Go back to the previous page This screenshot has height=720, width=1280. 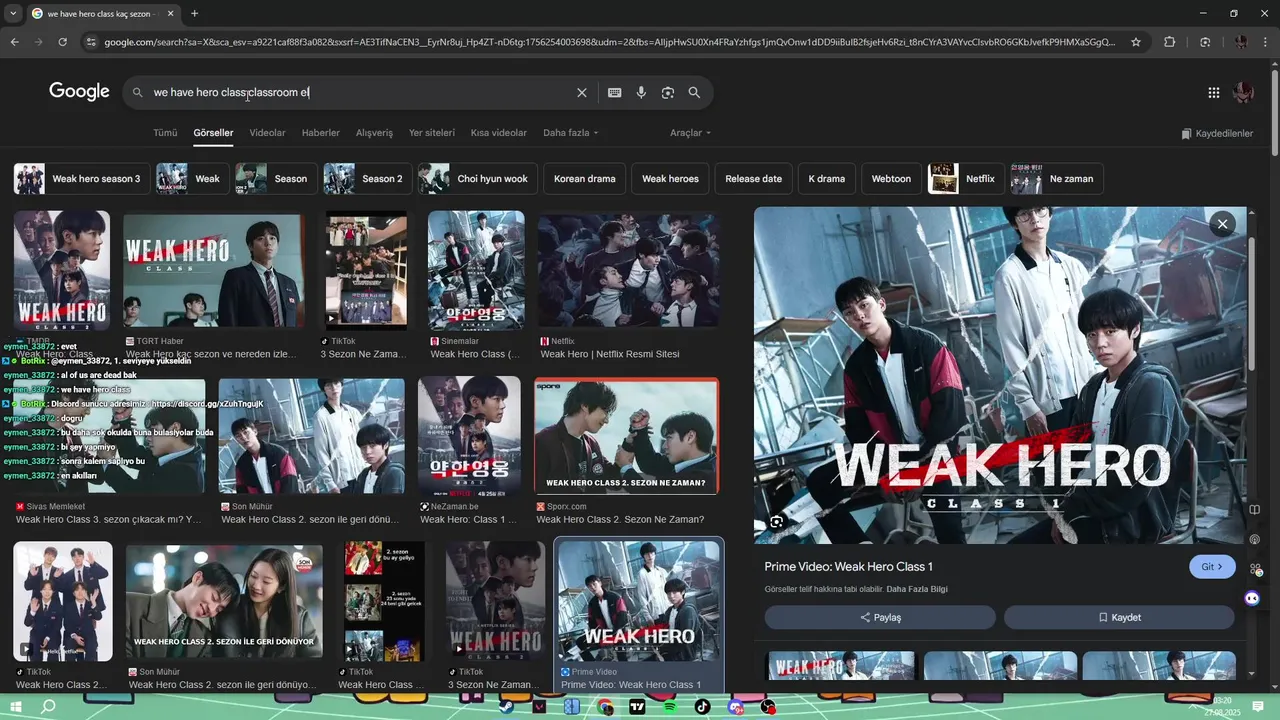[x=14, y=42]
